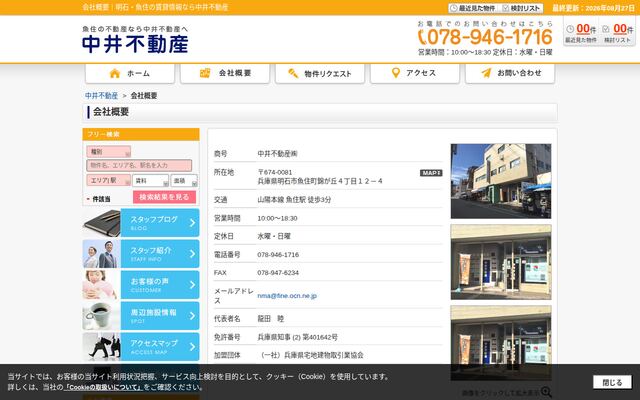
Task: Open the ホーム navigation tab
Action: coord(130,73)
